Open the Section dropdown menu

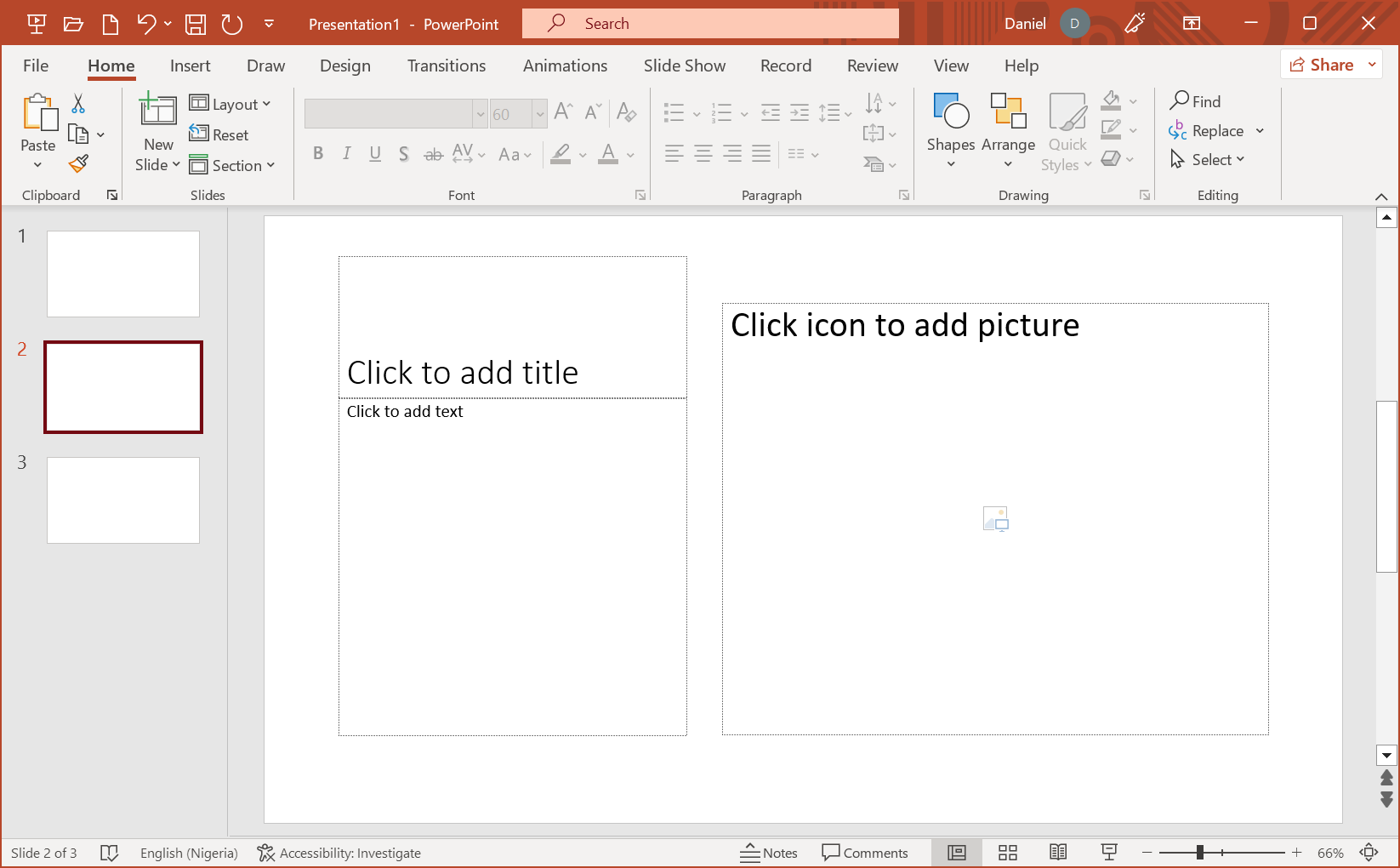[x=234, y=165]
